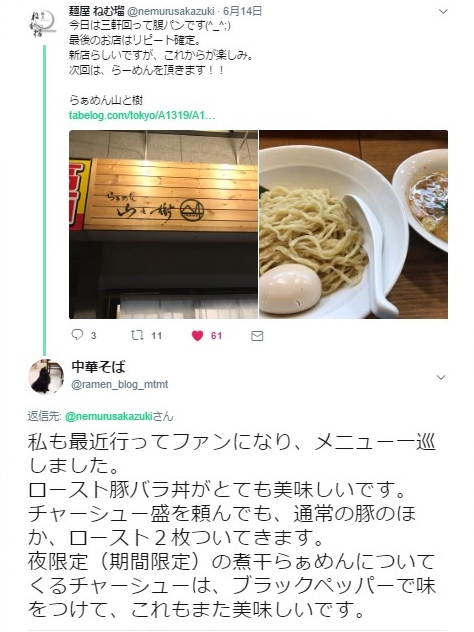The width and height of the screenshot is (474, 632).
Task: Click the @ramen_blog_mtmt handle
Action: (119, 385)
